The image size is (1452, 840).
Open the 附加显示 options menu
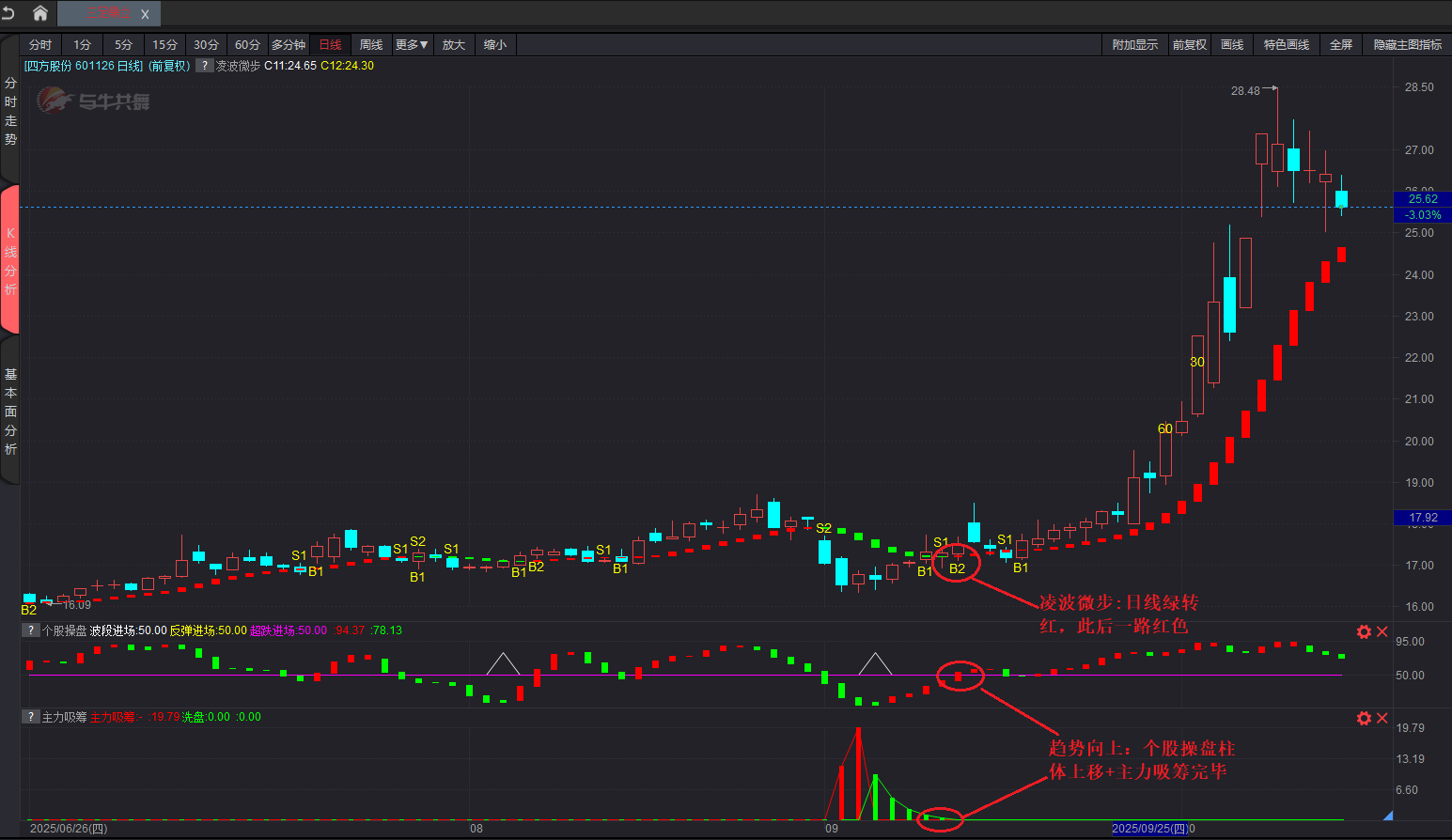[x=1134, y=45]
